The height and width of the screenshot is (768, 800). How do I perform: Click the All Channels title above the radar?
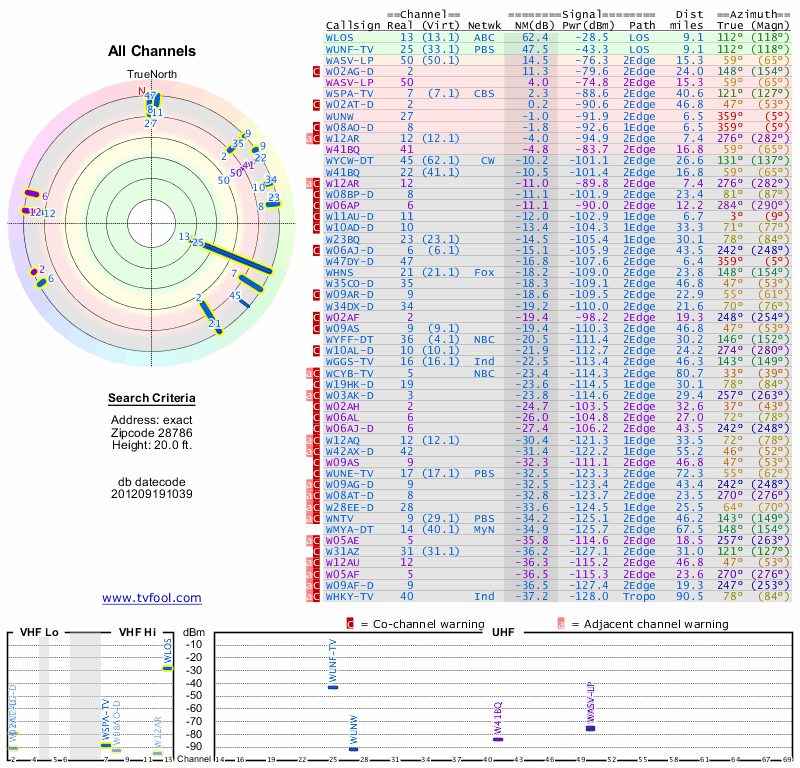[152, 51]
